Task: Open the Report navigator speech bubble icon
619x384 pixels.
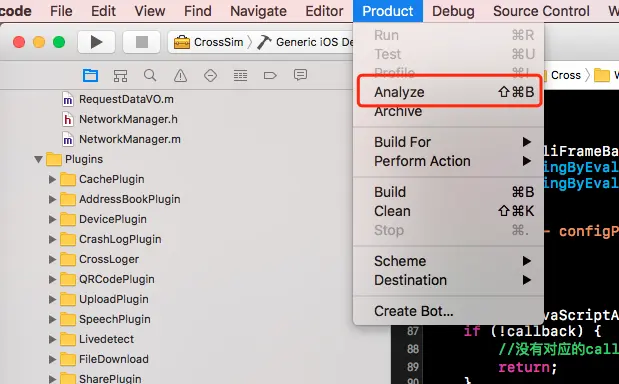Action: 300,75
